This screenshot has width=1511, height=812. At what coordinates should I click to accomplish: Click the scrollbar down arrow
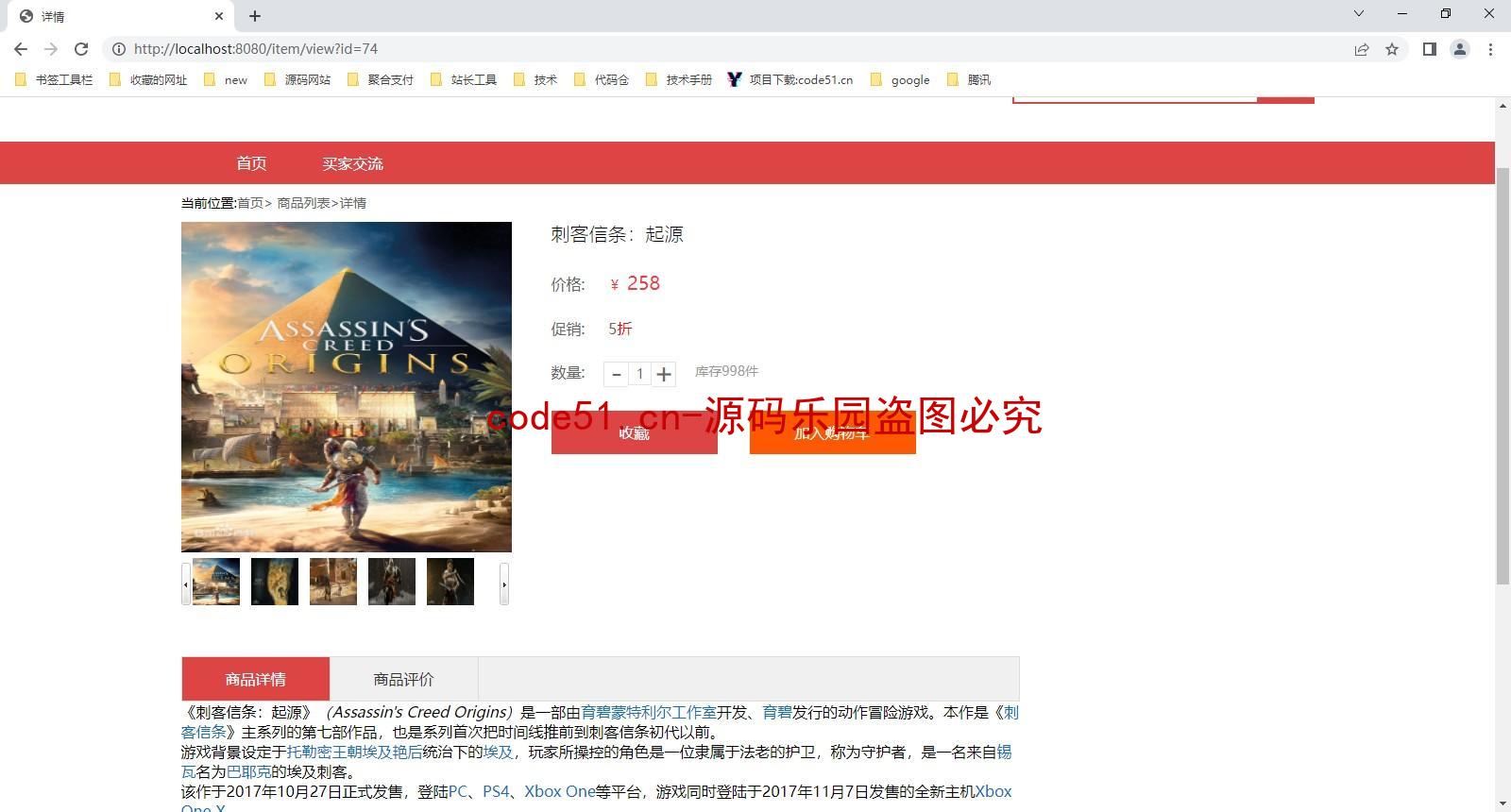tap(1503, 804)
